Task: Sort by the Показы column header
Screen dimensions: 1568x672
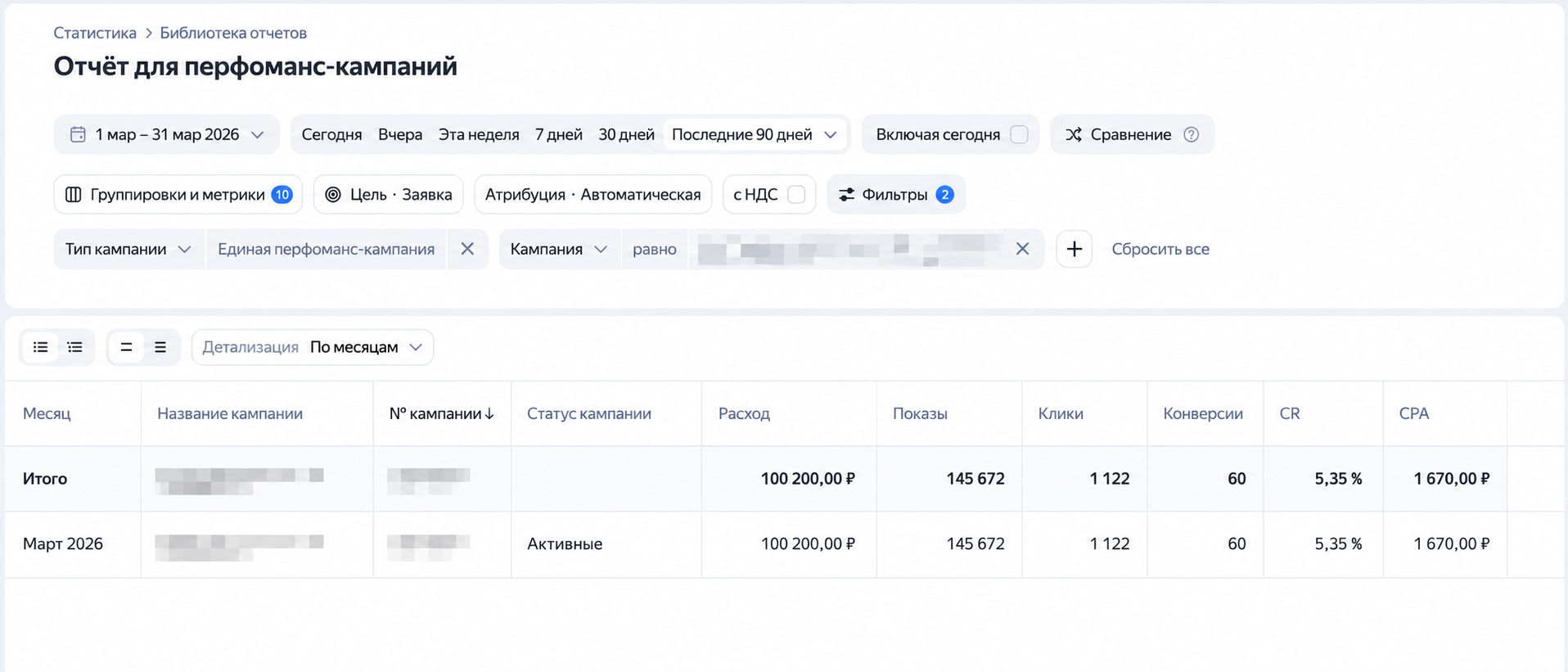Action: tap(920, 413)
